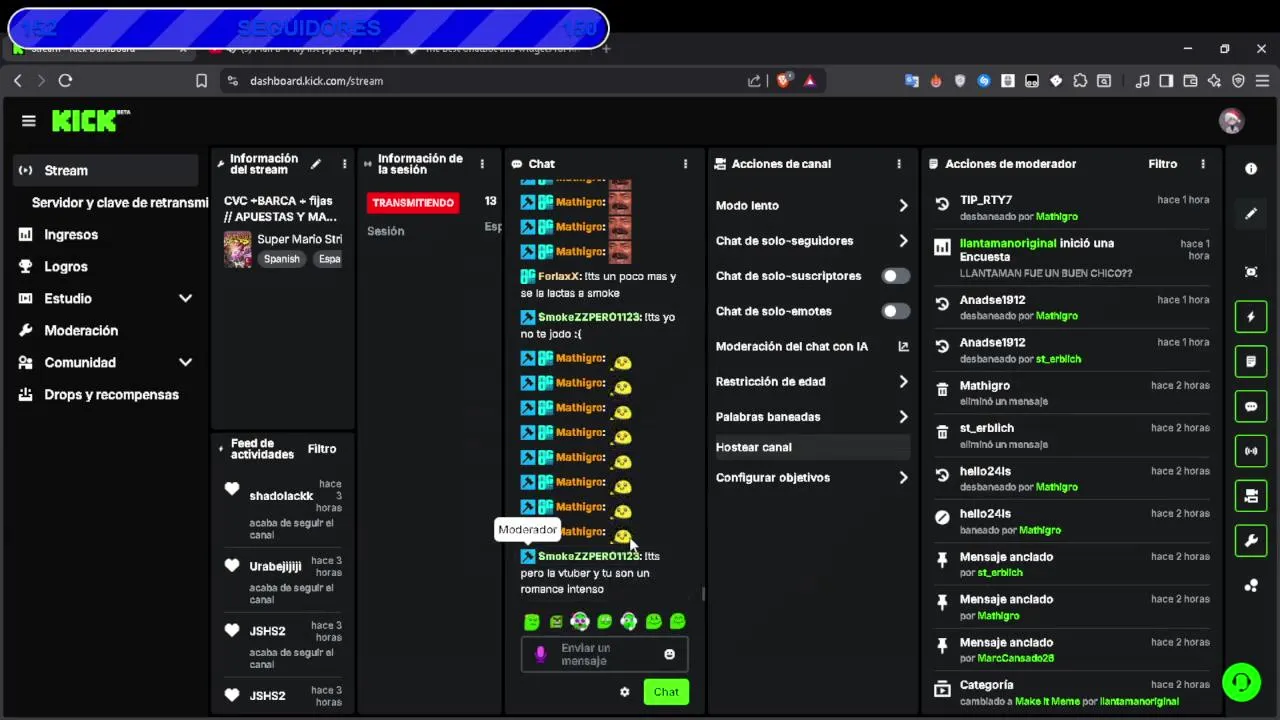The height and width of the screenshot is (720, 1280).
Task: Open the Logros sidebar item
Action: [x=105, y=266]
